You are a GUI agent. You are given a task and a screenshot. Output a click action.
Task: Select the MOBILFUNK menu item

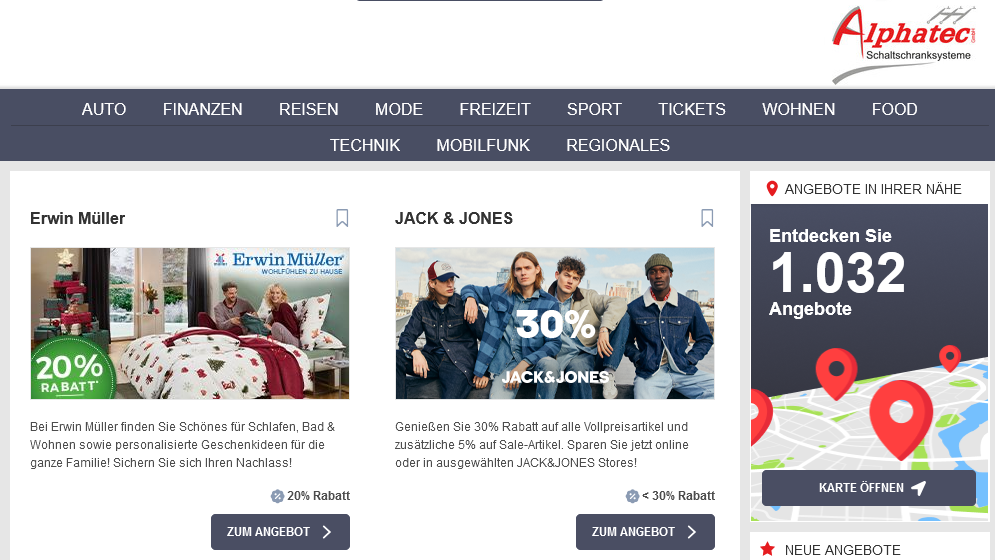pos(483,145)
